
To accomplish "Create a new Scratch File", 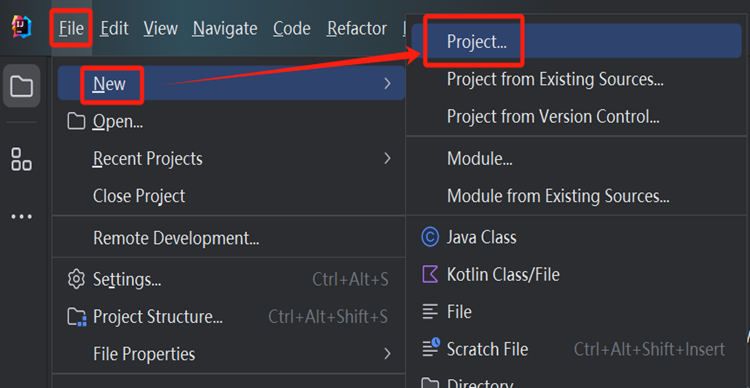I will (x=573, y=349).
